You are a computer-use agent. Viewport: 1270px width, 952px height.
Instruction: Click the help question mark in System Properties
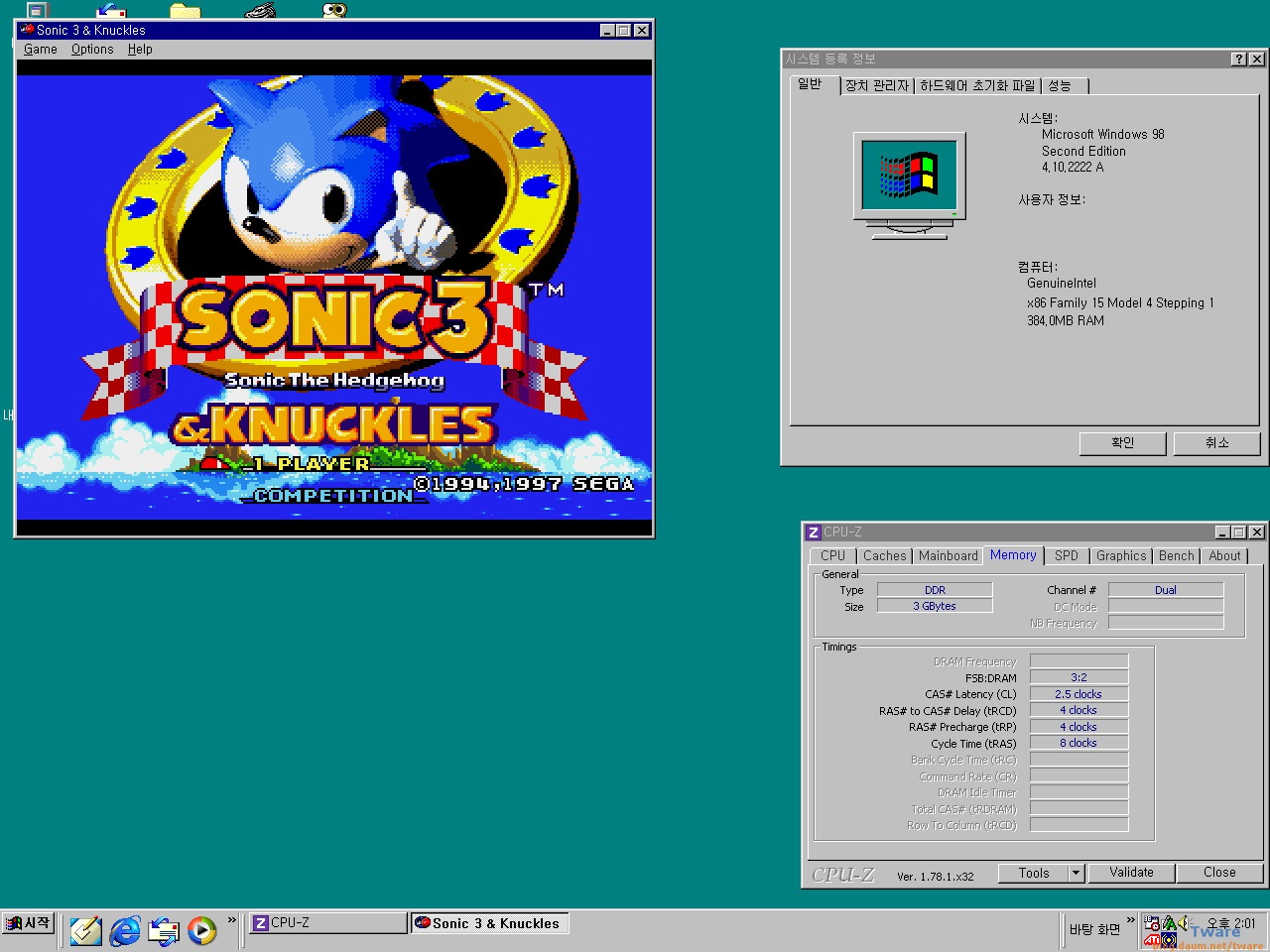[1238, 59]
